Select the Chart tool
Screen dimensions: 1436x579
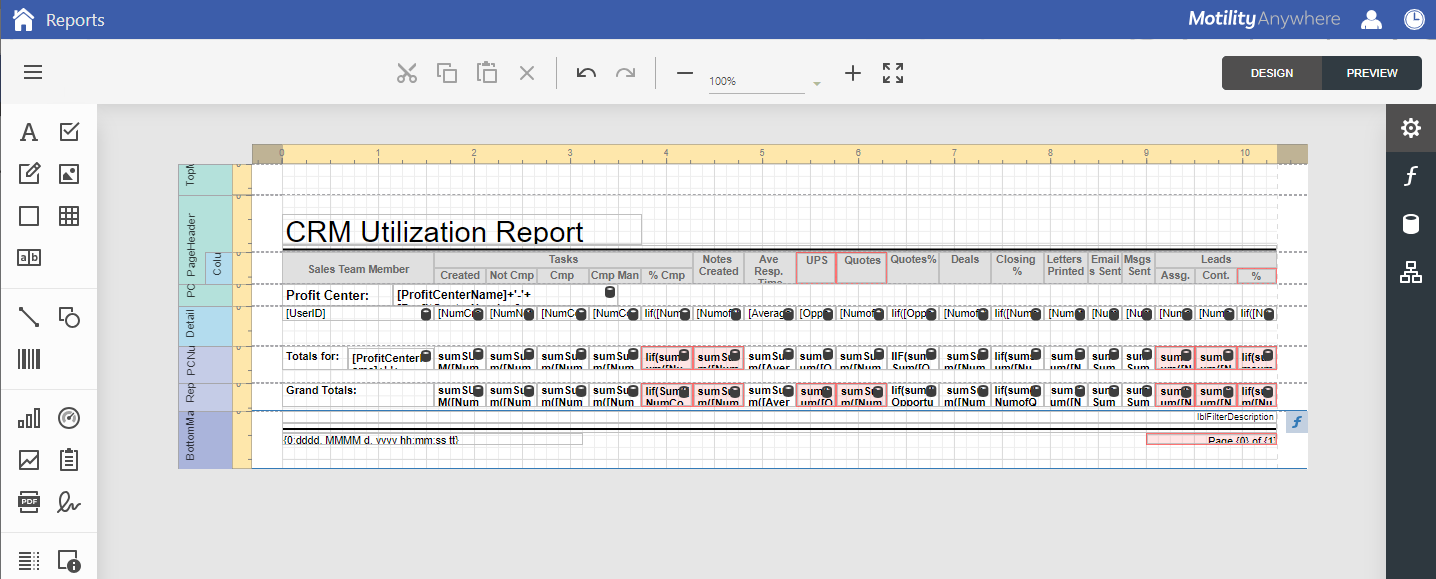(x=28, y=417)
